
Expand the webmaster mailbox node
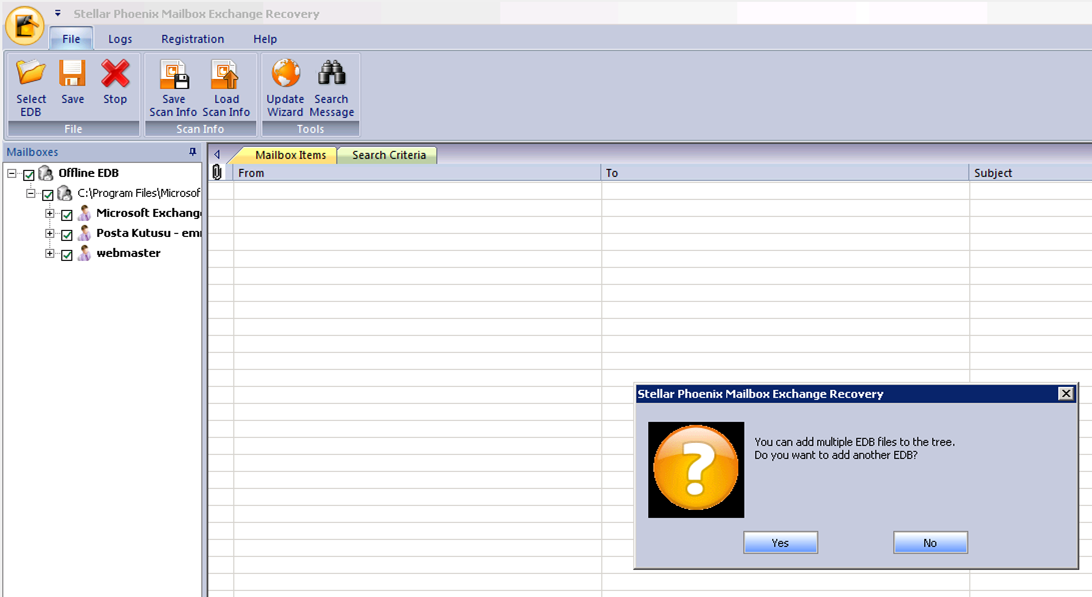(x=49, y=254)
